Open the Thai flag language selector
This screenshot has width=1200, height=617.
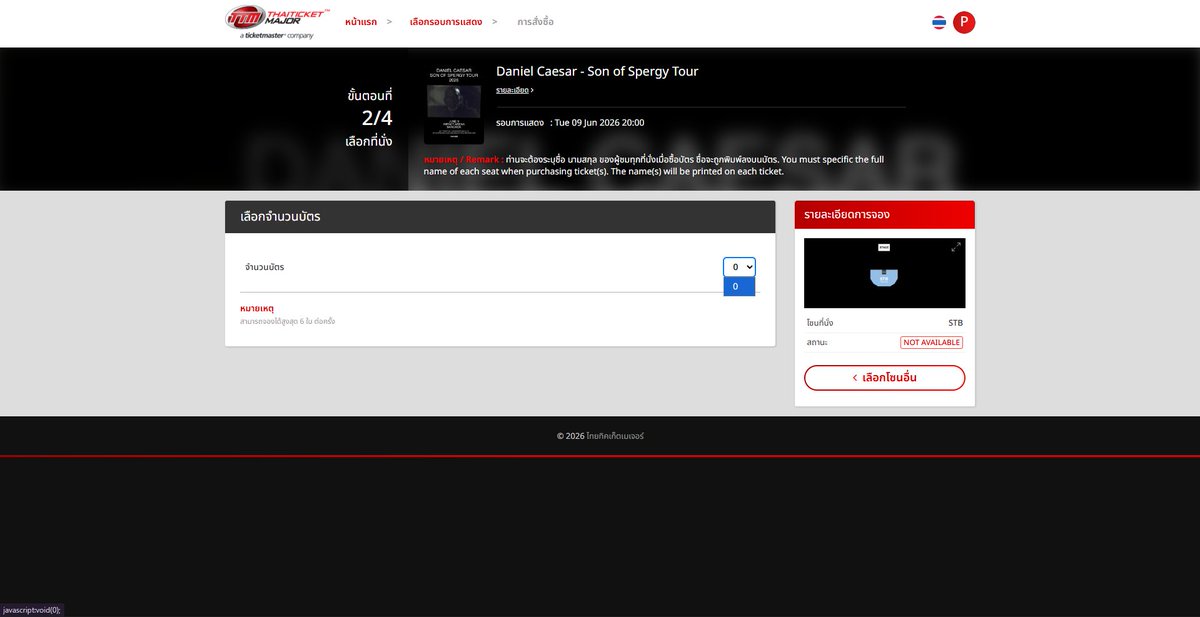pyautogui.click(x=939, y=22)
